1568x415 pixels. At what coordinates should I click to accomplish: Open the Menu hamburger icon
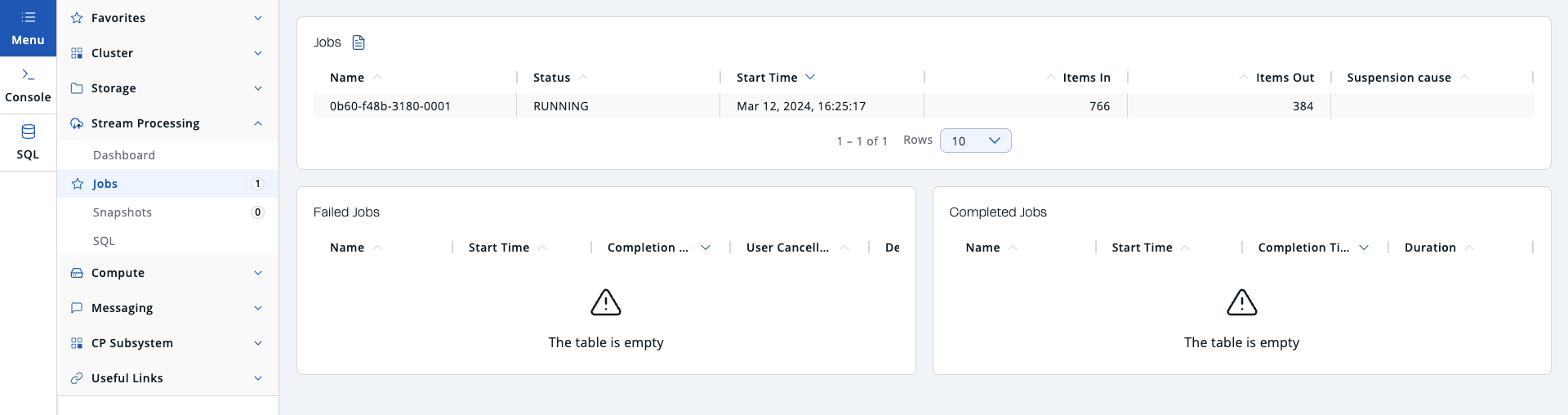pyautogui.click(x=28, y=17)
